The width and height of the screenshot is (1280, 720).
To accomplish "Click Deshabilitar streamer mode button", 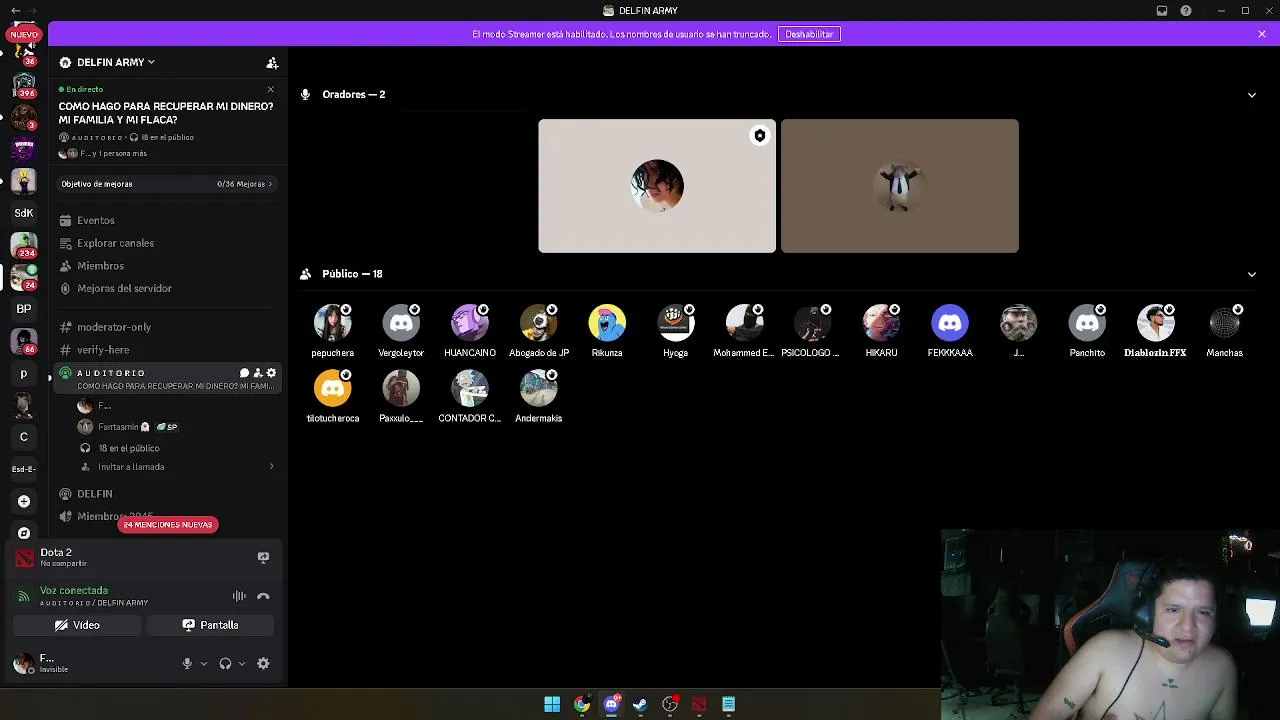I will (809, 34).
